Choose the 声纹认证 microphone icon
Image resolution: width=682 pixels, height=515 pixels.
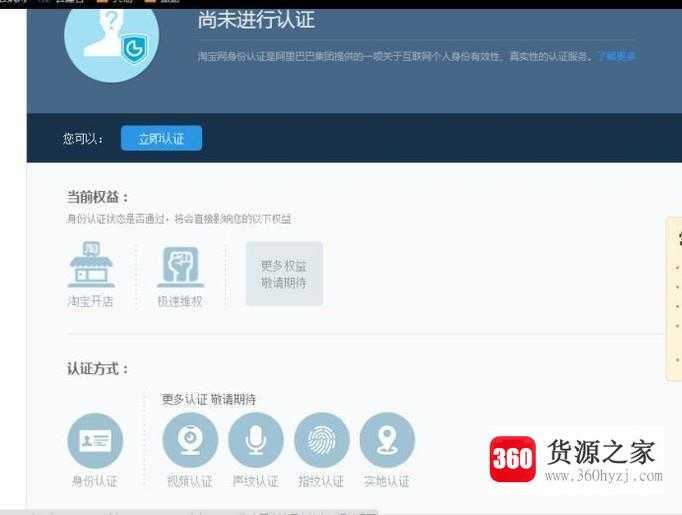pyautogui.click(x=256, y=440)
